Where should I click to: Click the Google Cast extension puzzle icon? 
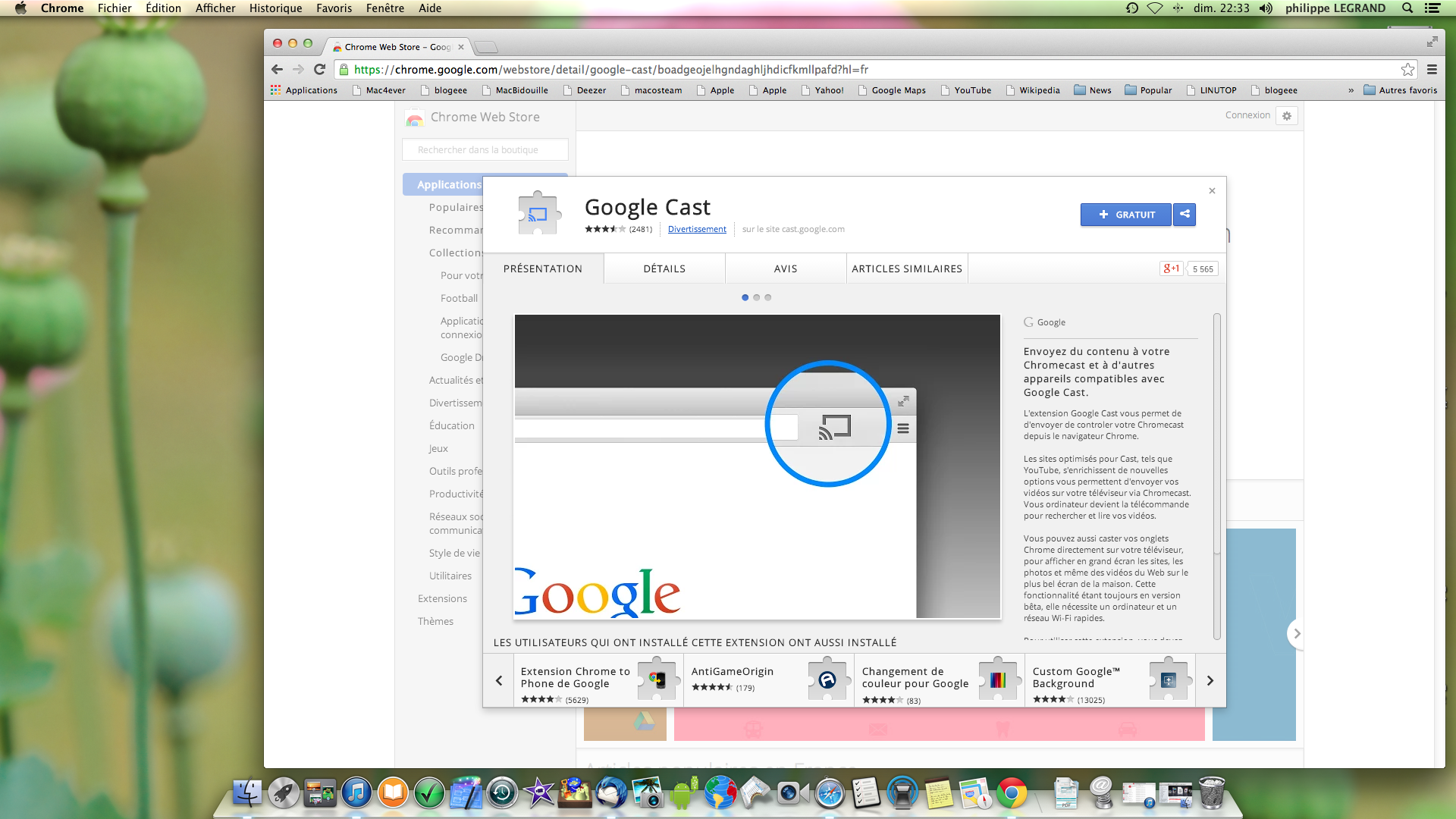tap(538, 214)
